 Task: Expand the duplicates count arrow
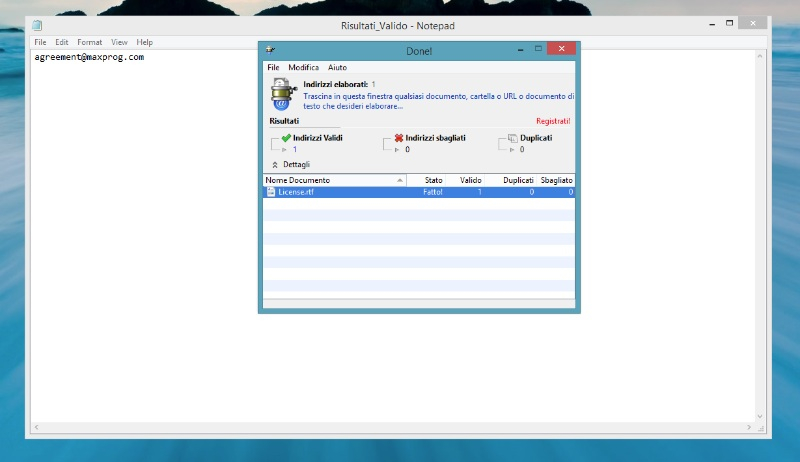(x=512, y=150)
